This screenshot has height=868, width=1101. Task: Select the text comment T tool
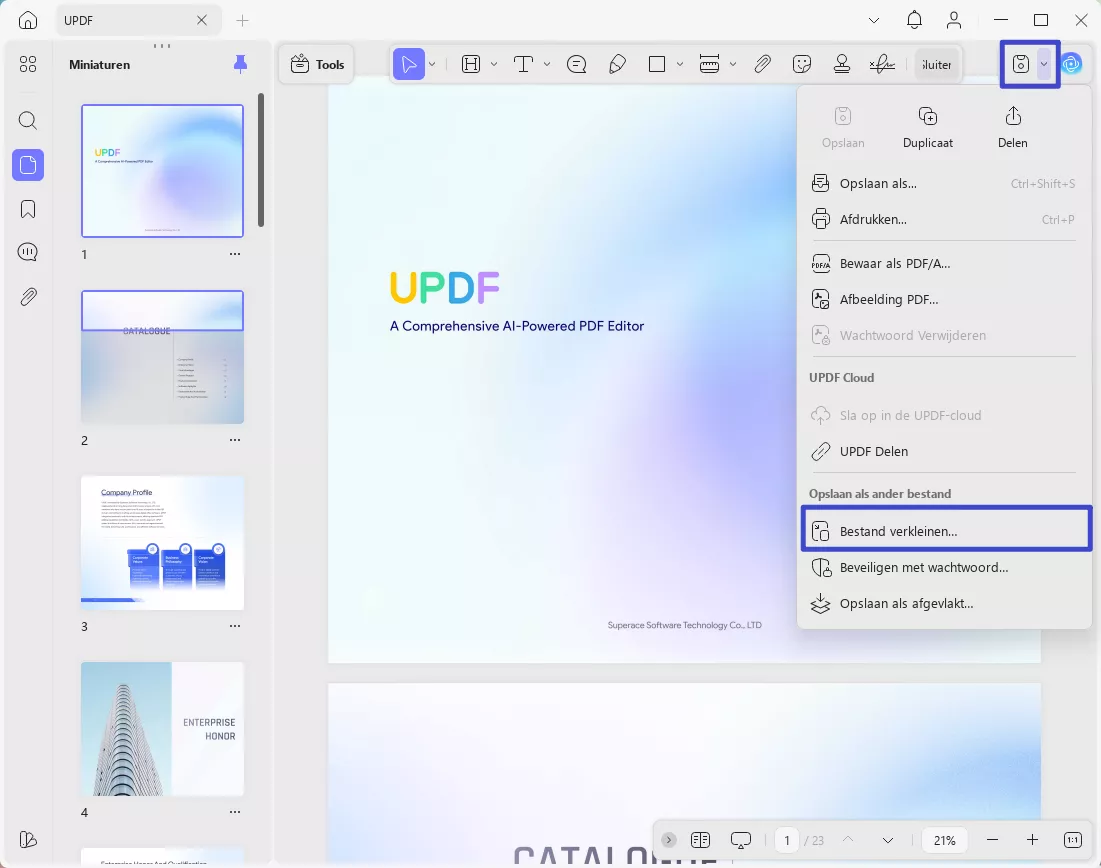[524, 65]
